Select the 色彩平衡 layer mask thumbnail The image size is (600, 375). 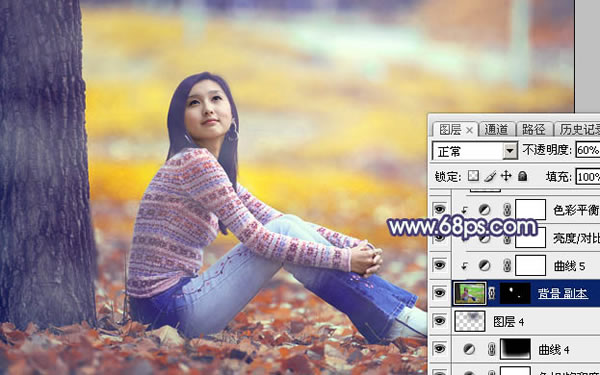tap(530, 209)
